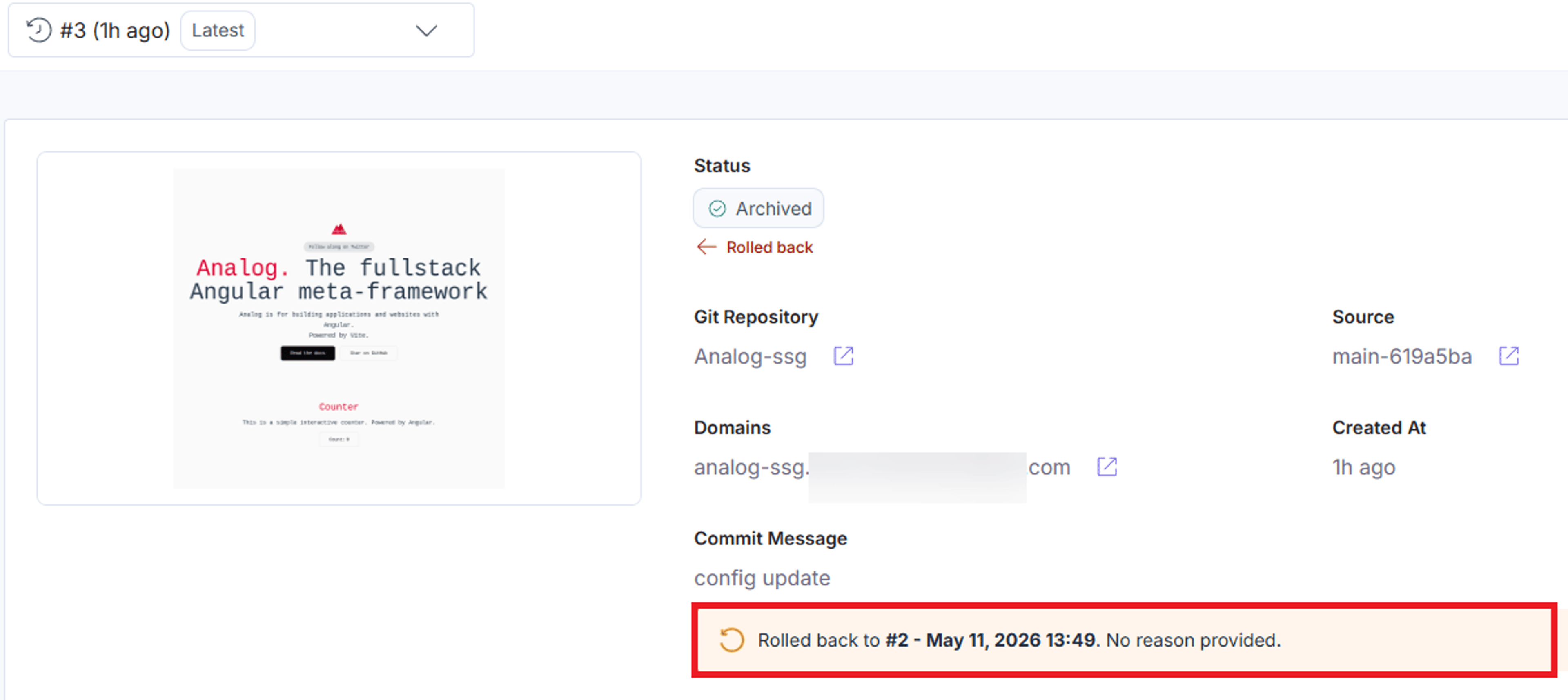Viewport: 1568px width, 700px height.
Task: Expand the deployment selector chevron
Action: (426, 31)
